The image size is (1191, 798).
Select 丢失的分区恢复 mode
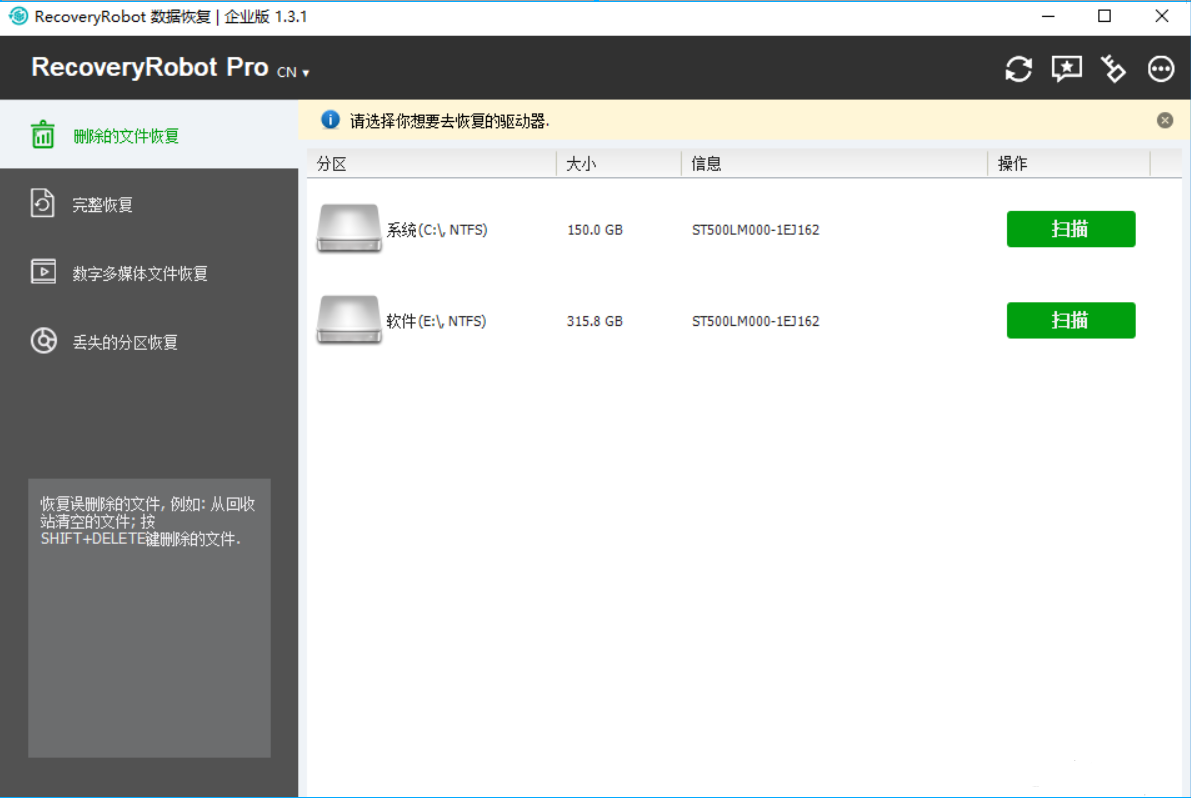[149, 342]
